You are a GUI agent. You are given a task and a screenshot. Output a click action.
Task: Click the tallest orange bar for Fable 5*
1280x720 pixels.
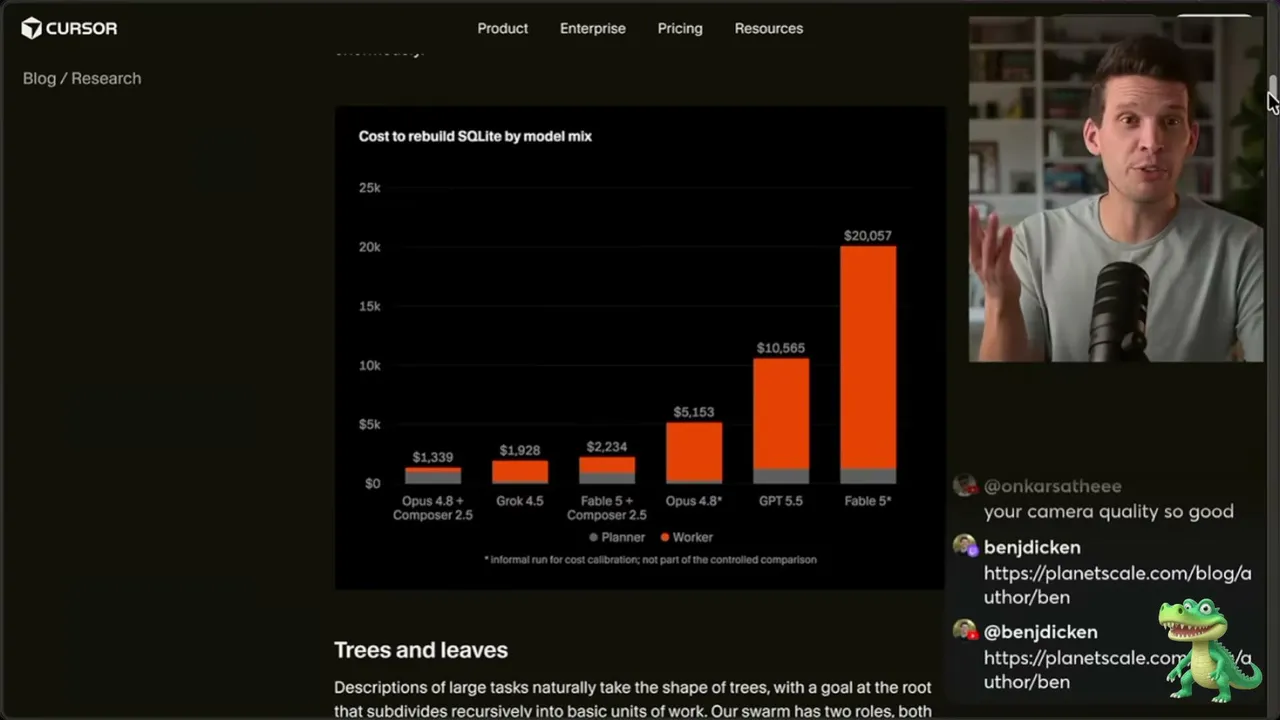(868, 357)
